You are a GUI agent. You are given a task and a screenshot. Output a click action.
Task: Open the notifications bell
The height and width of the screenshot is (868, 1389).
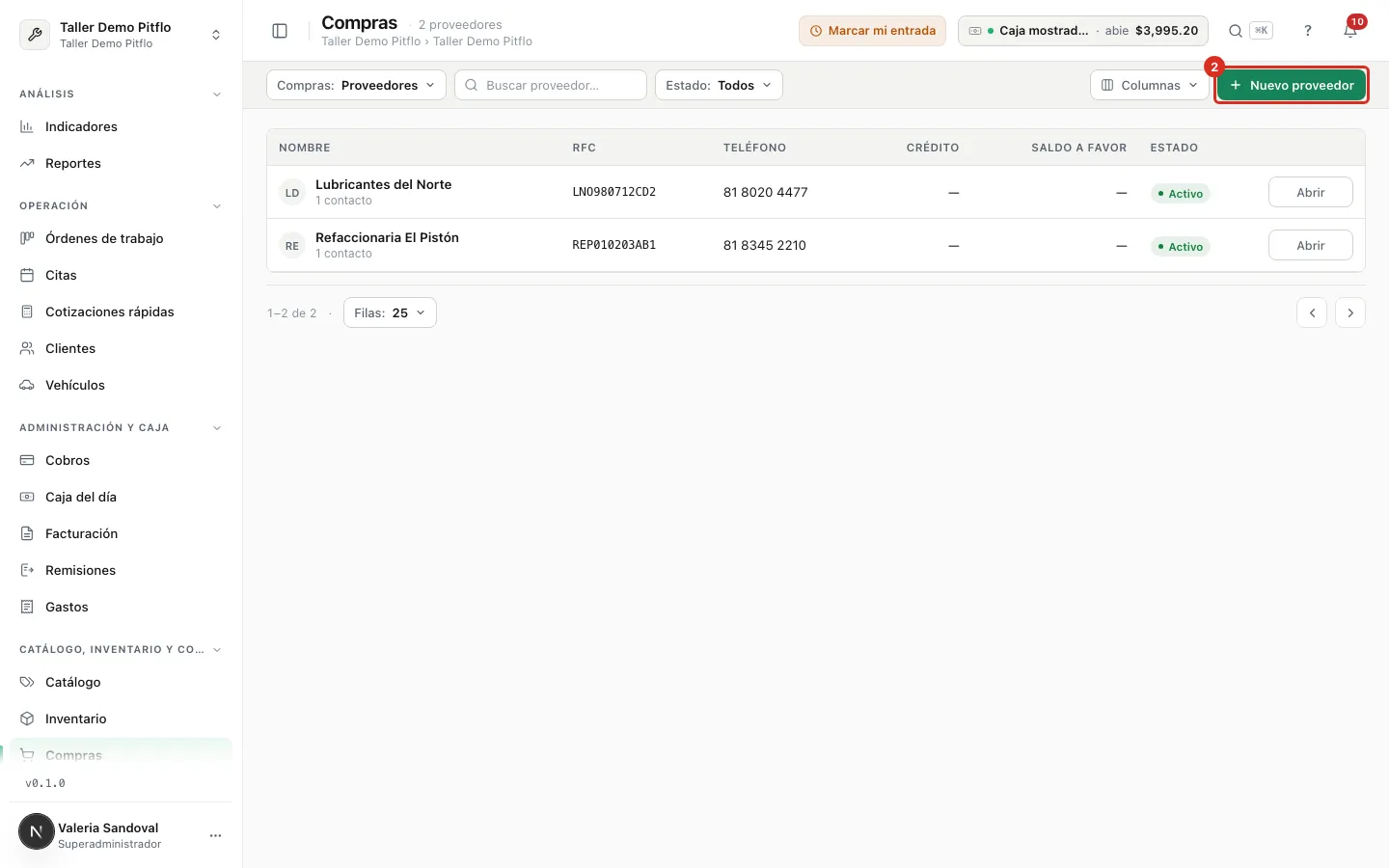pyautogui.click(x=1350, y=31)
